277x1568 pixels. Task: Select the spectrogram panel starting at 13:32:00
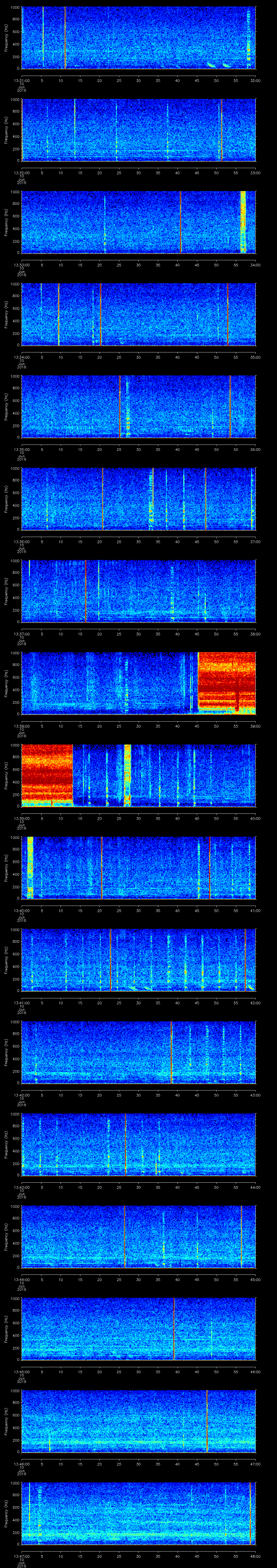point(138,130)
